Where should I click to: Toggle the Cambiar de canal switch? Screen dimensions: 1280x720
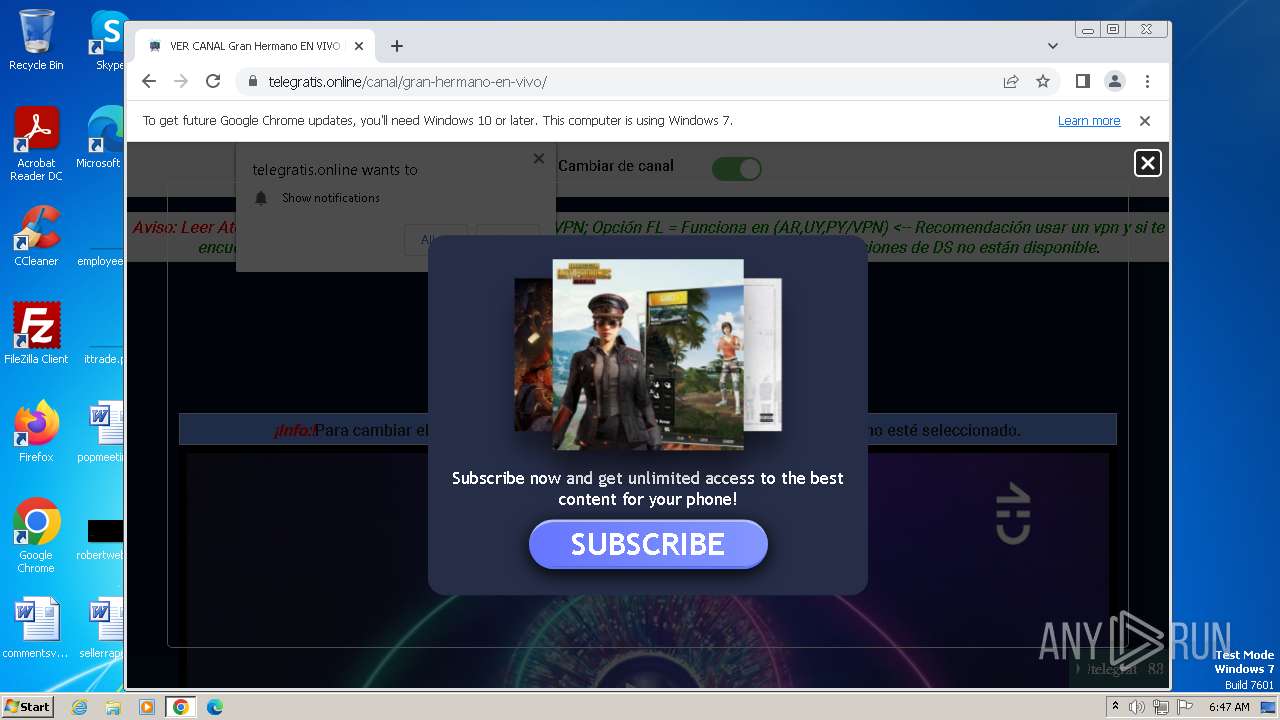737,169
